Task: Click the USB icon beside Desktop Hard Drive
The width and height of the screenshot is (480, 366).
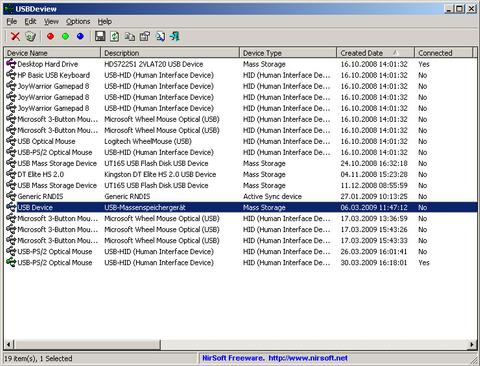Action: [x=11, y=64]
